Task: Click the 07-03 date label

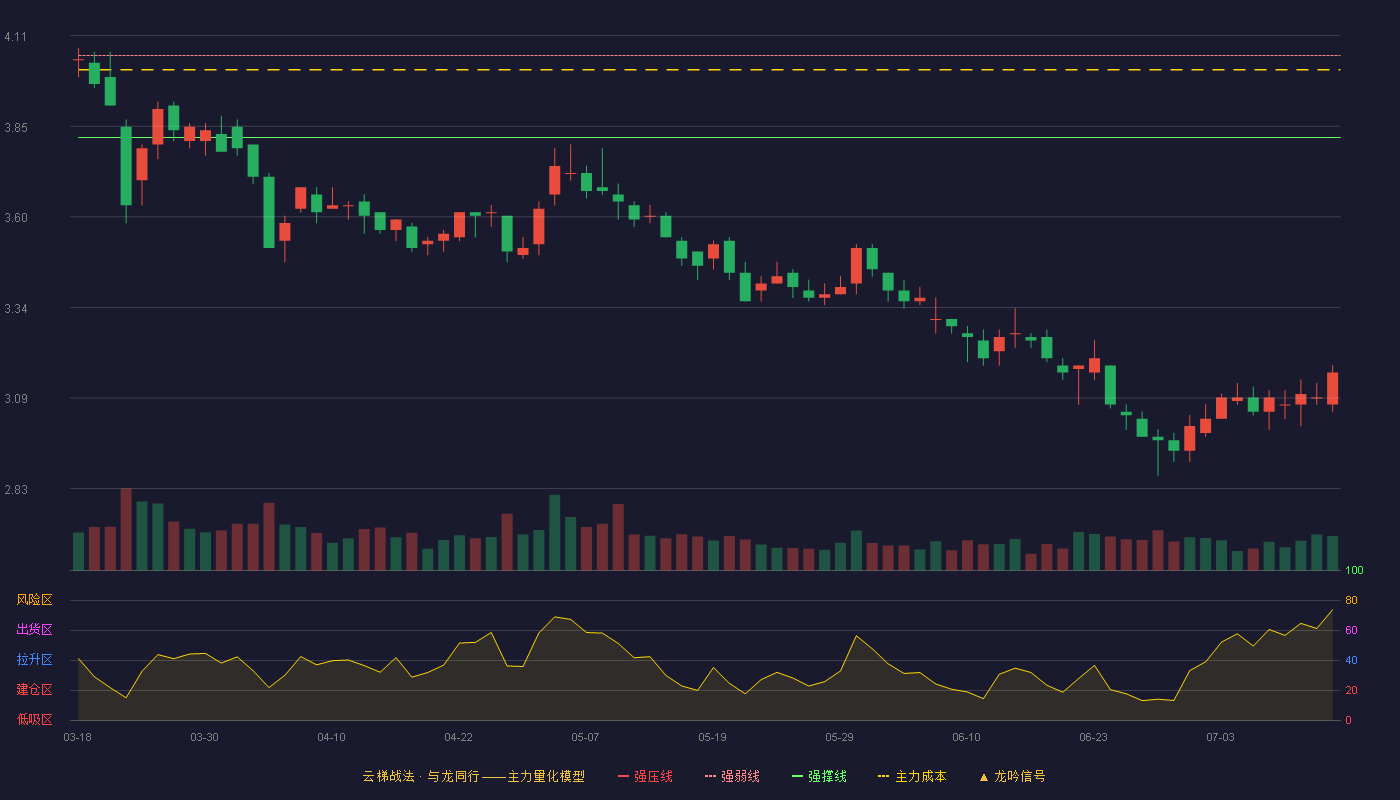Action: 1220,737
